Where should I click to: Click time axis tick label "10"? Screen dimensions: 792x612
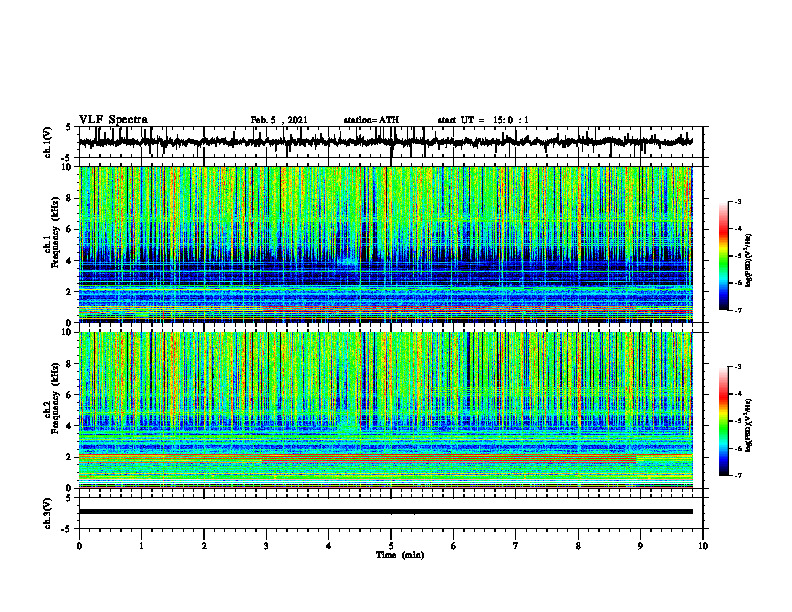[703, 546]
